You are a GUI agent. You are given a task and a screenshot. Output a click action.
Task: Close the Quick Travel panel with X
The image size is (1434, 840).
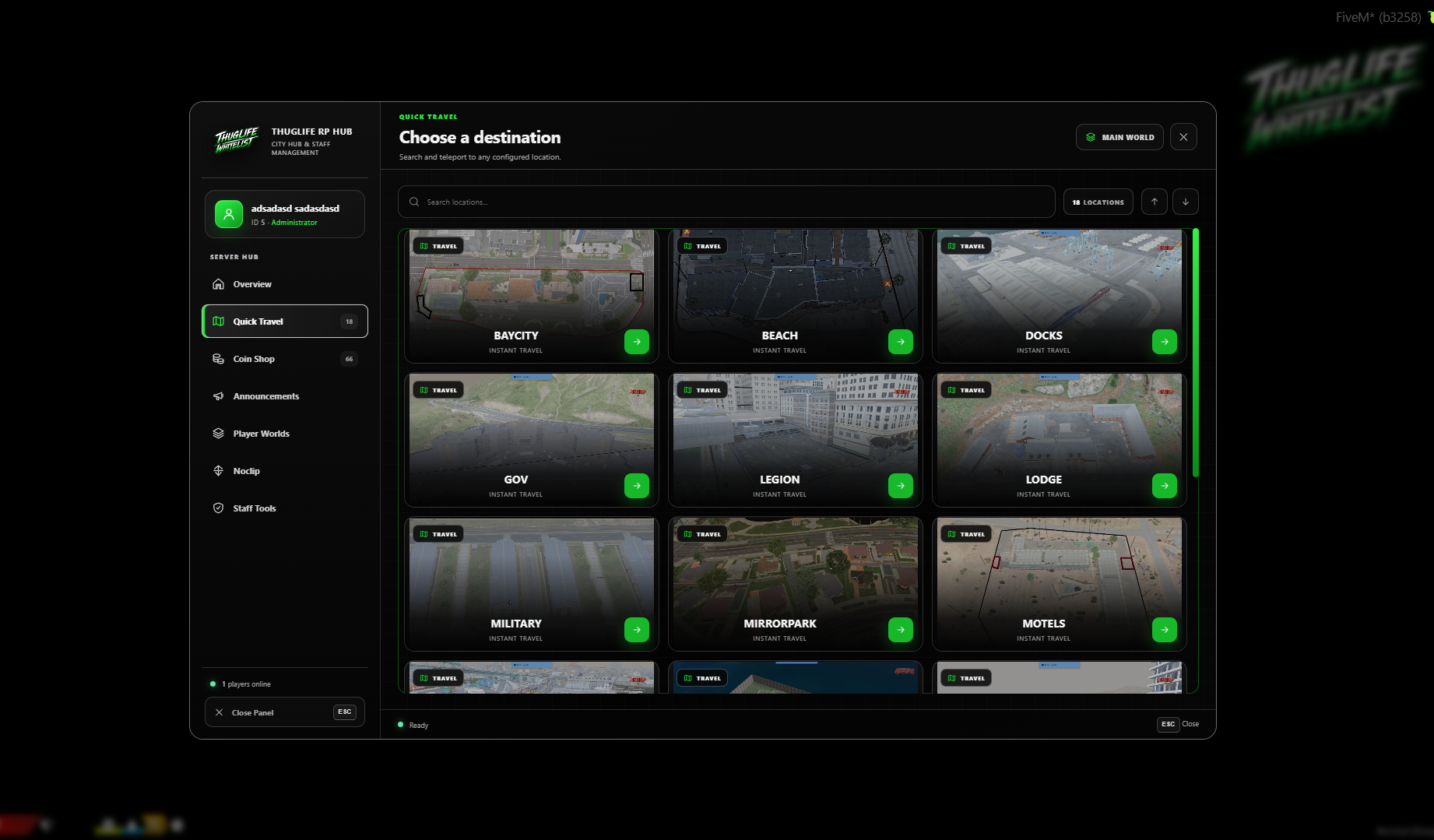[x=1183, y=137]
